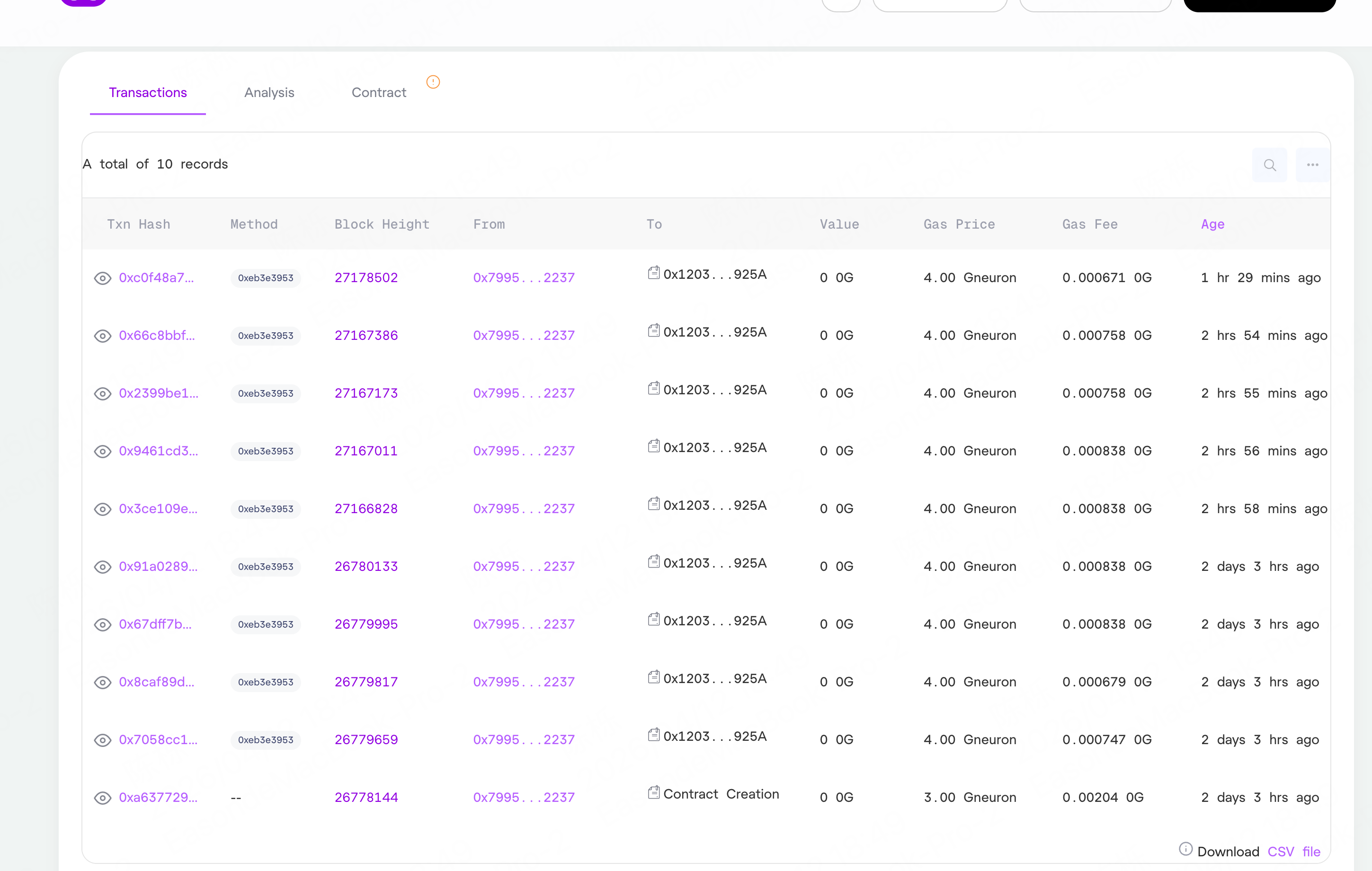Click method badge 0xeb3e3953 in first row
Screen dimensions: 1372x871
pyautogui.click(x=266, y=278)
